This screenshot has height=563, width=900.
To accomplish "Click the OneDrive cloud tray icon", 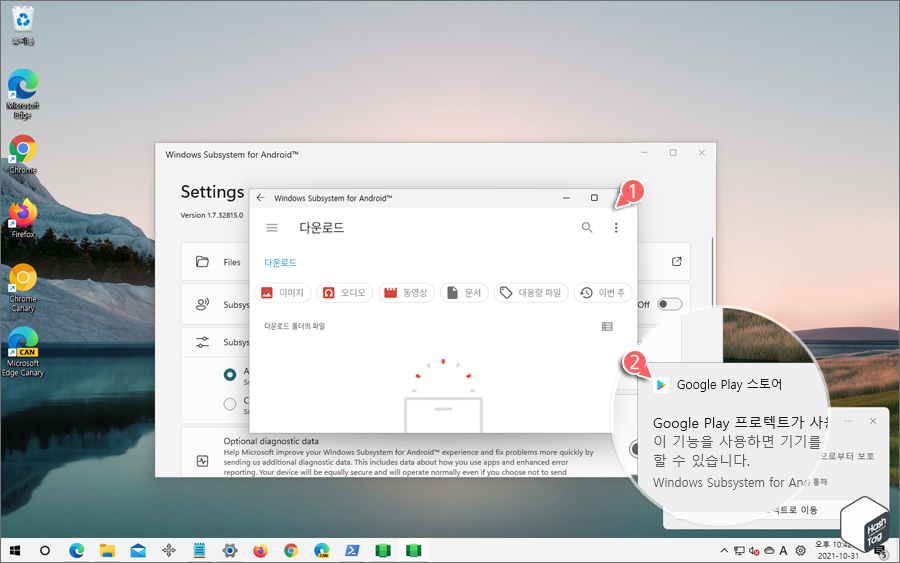I will click(769, 551).
